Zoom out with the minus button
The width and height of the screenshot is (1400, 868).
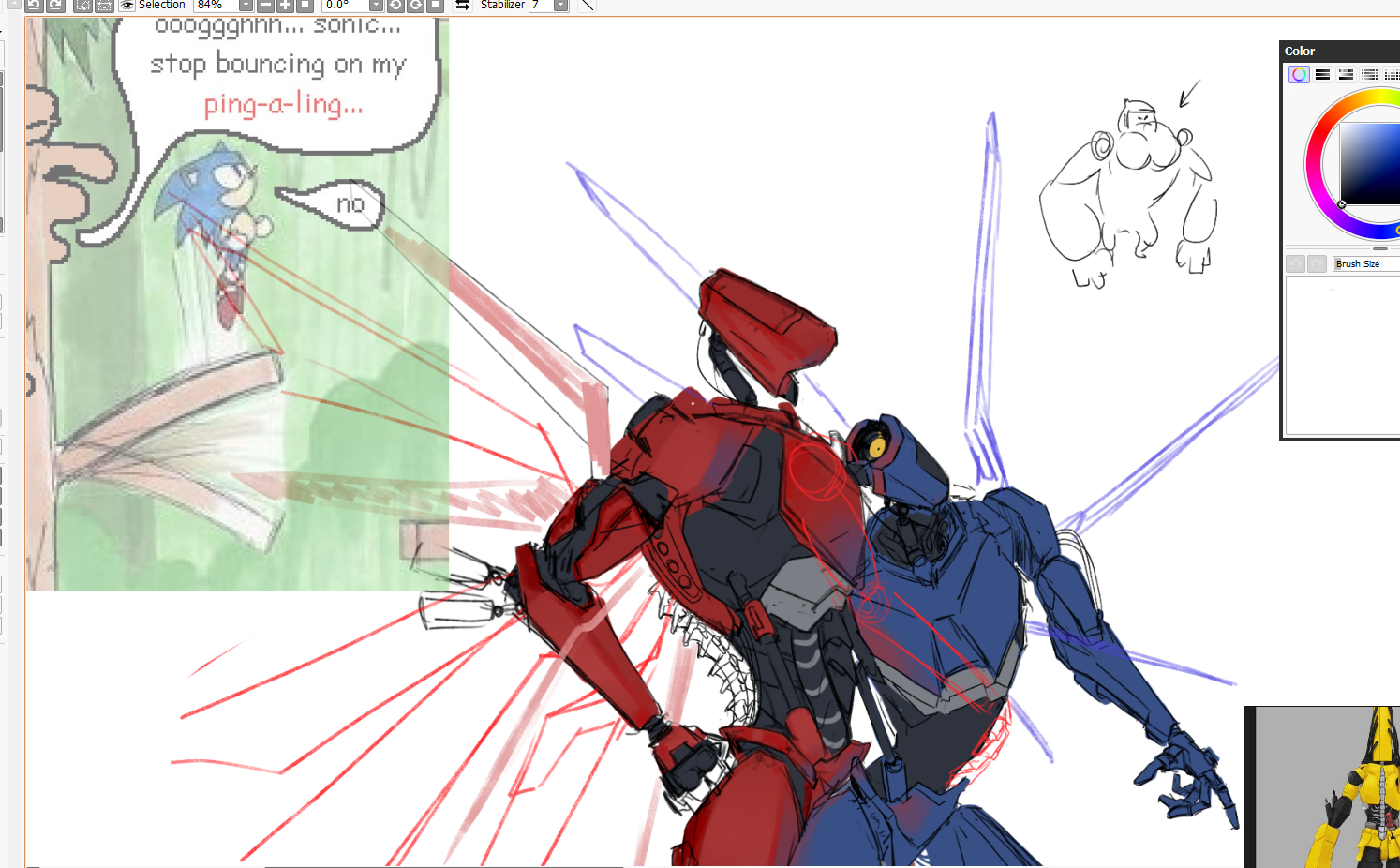tap(265, 5)
